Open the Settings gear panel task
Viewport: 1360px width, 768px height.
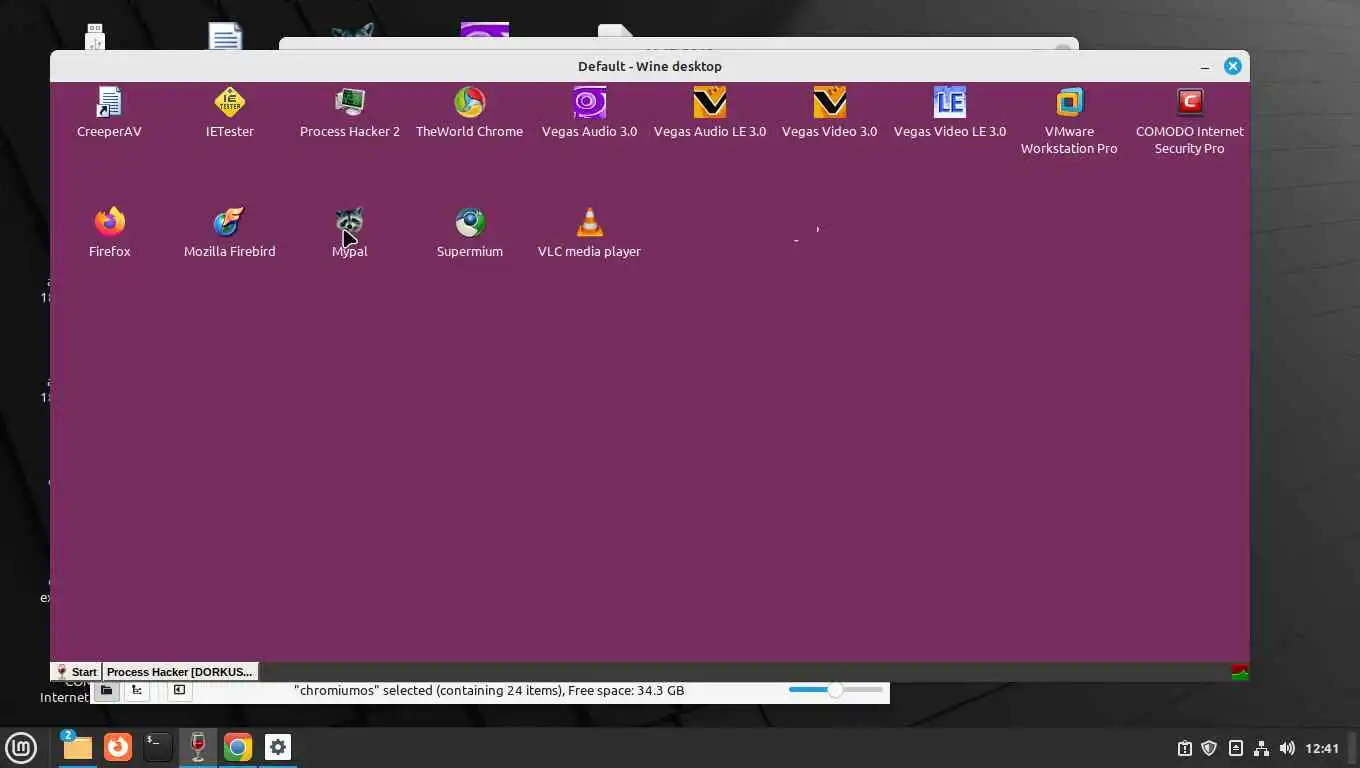pos(278,747)
